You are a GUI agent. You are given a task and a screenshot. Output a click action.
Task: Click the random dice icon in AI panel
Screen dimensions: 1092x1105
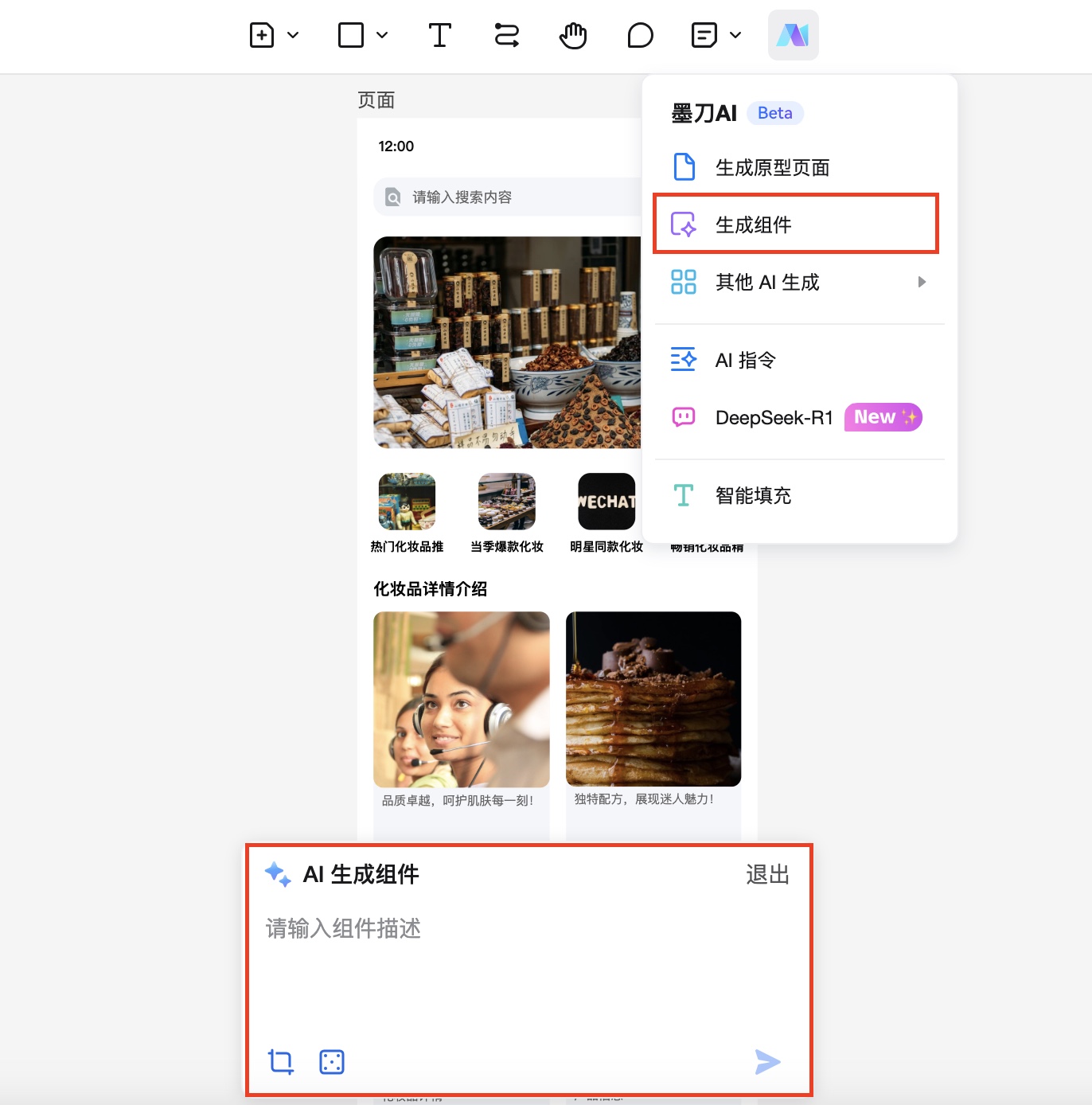click(x=332, y=1062)
